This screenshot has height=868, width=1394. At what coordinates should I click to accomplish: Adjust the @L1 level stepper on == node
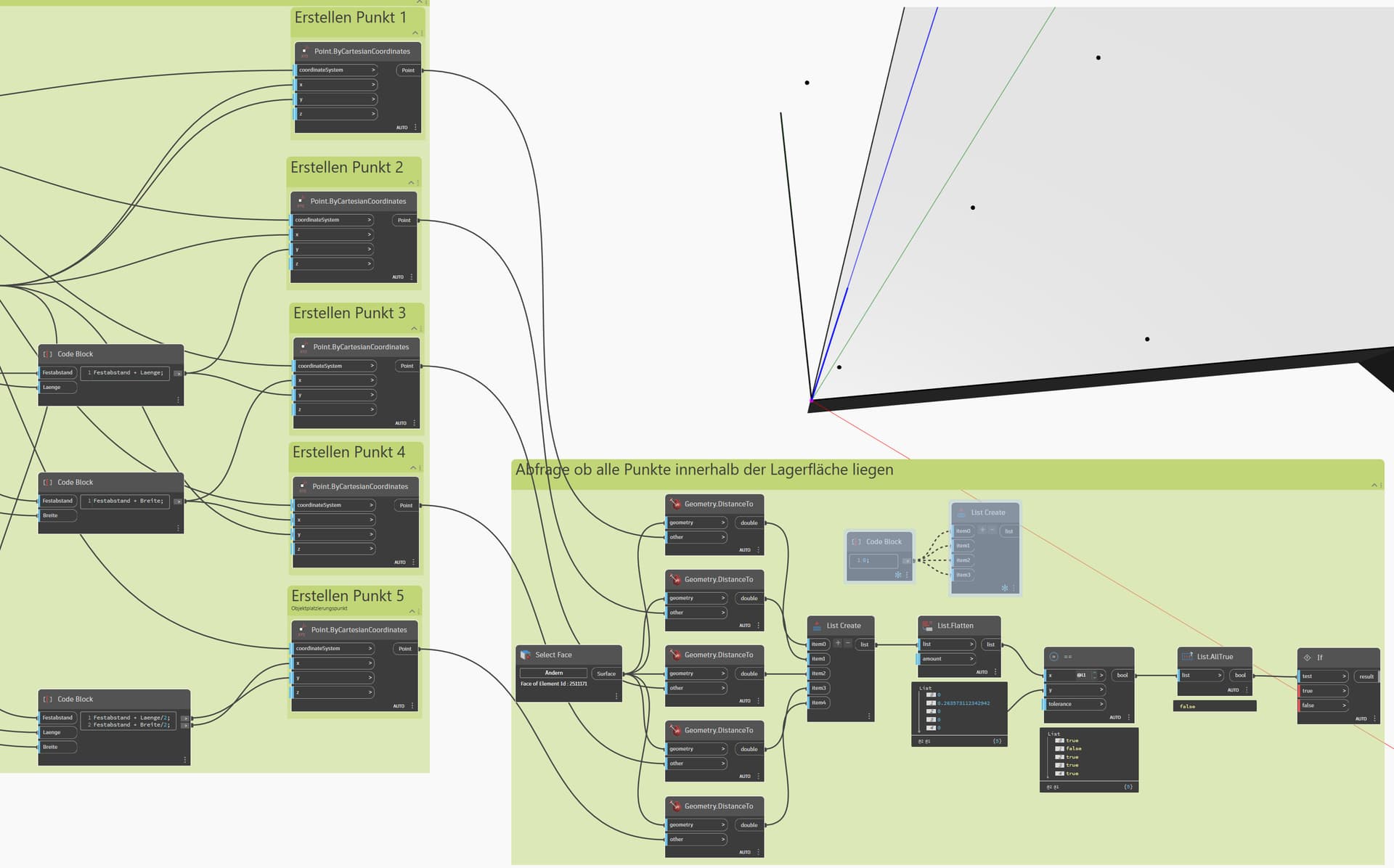tap(1093, 675)
